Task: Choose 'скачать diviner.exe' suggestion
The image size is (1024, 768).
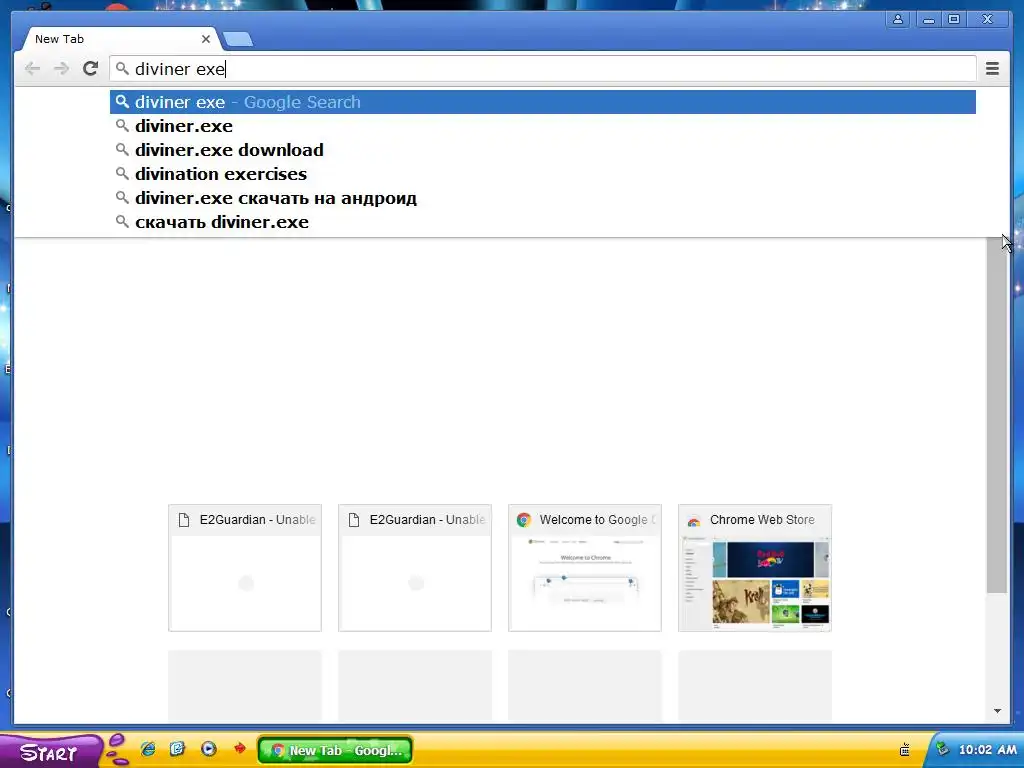Action: click(543, 222)
